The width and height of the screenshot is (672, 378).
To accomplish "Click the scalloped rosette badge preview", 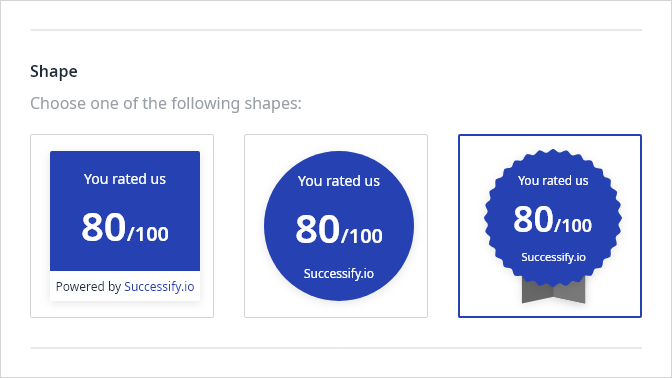I will click(x=553, y=218).
